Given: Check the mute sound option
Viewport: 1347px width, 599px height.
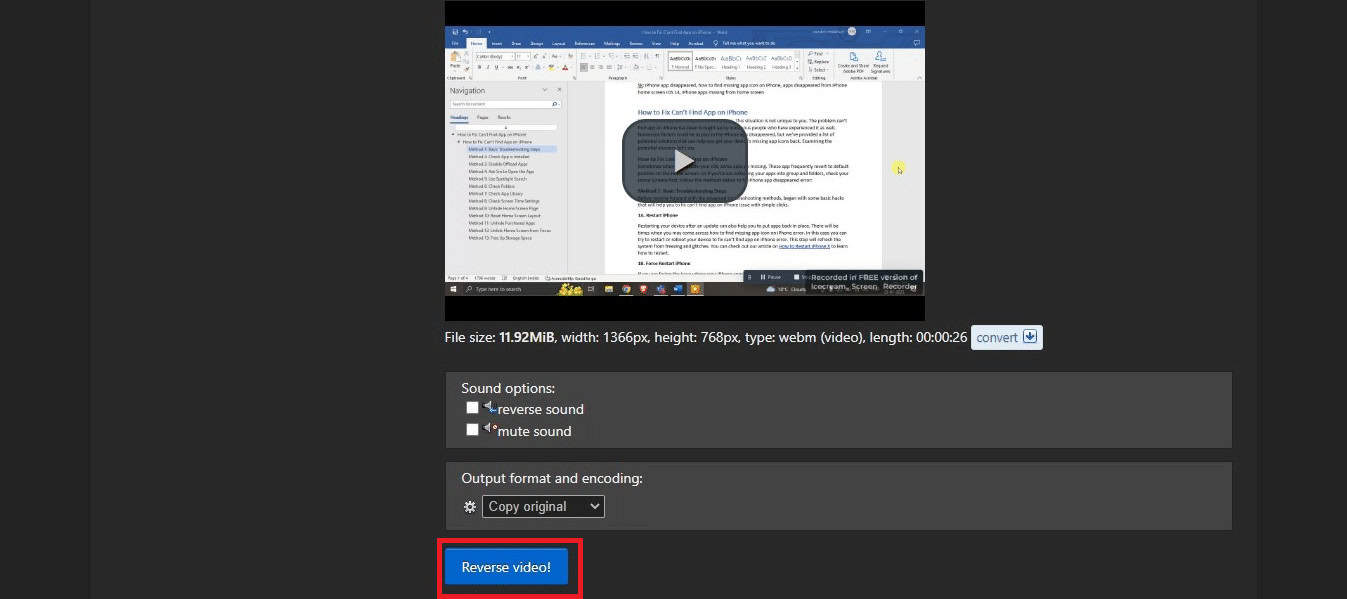Looking at the screenshot, I should [472, 430].
